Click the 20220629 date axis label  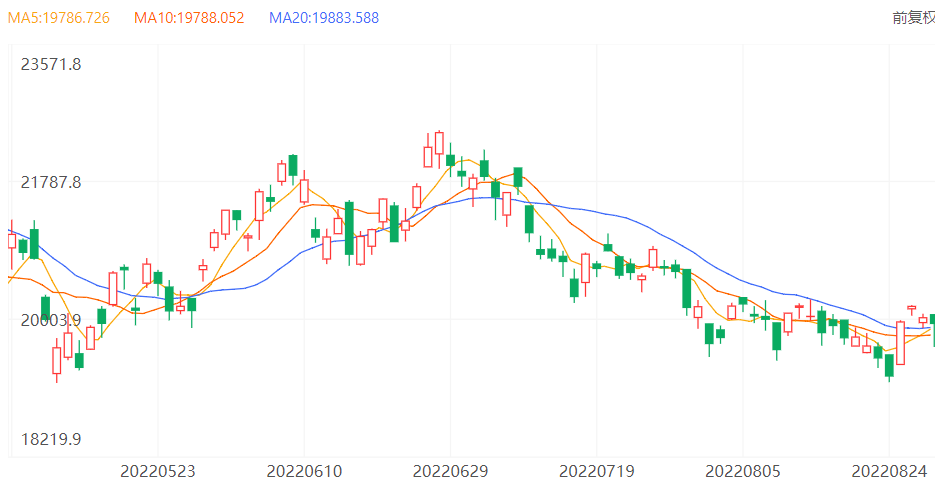(x=451, y=470)
